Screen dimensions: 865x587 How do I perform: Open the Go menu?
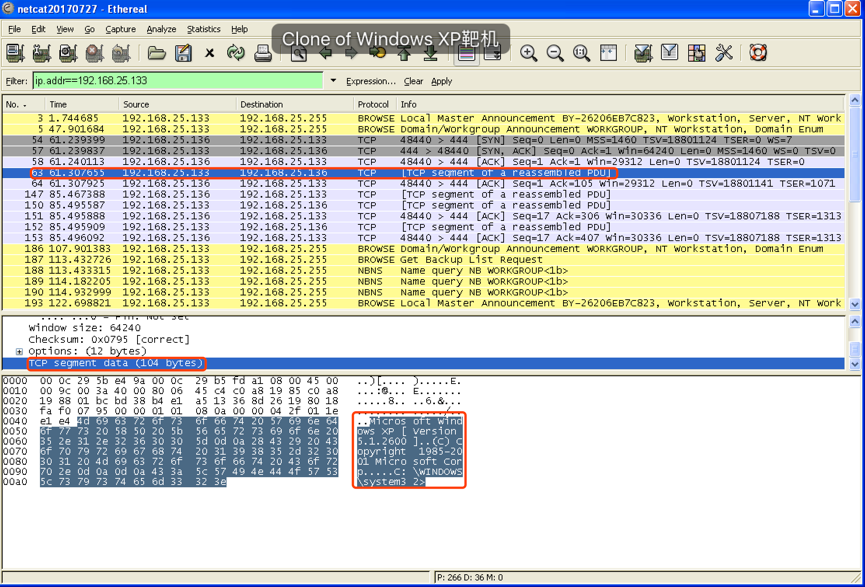[x=89, y=29]
